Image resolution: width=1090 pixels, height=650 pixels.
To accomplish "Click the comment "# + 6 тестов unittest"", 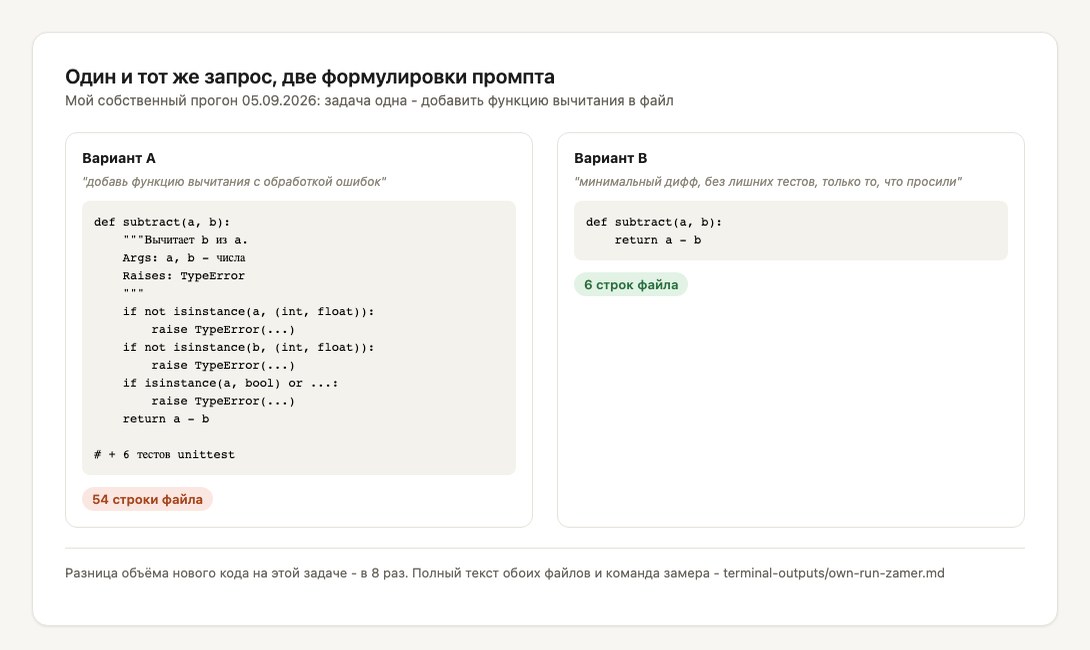I will (x=164, y=455).
